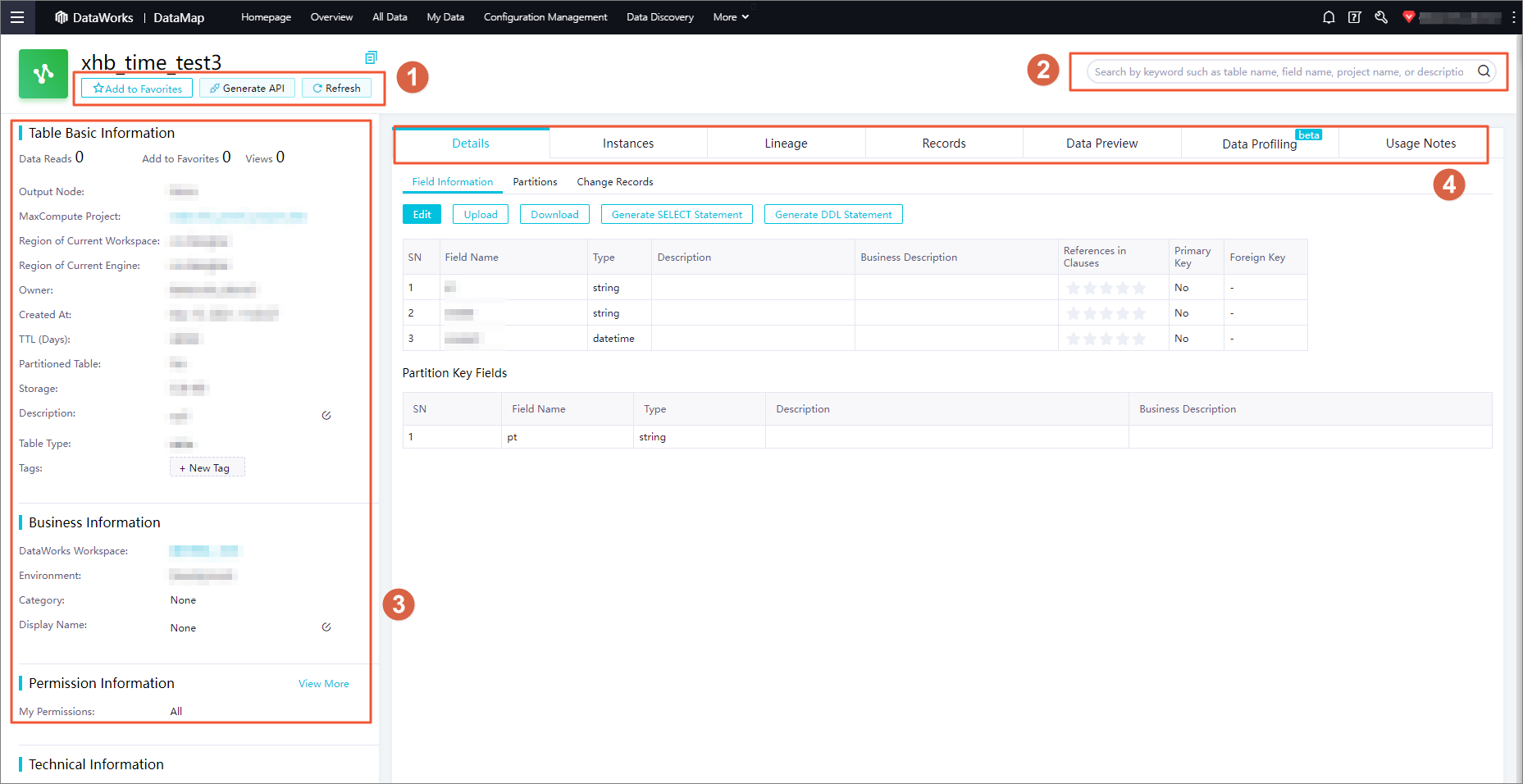Focus the keyword search field
The image size is (1523, 784).
(1279, 71)
